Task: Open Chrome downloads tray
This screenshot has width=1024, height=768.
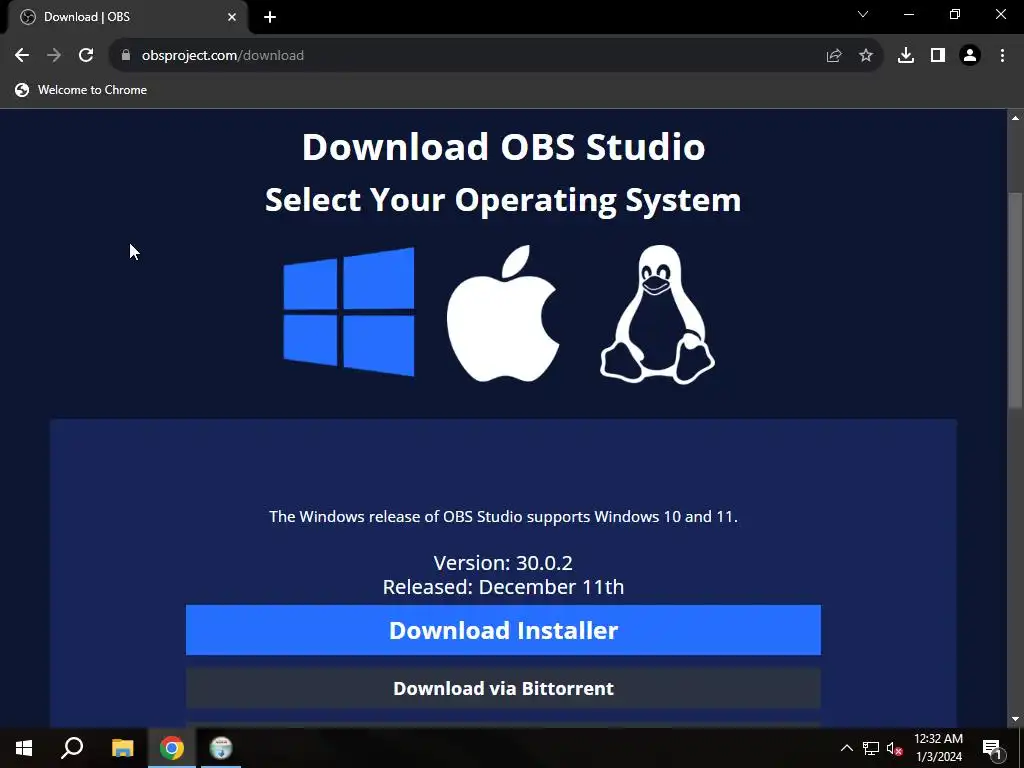Action: (906, 56)
